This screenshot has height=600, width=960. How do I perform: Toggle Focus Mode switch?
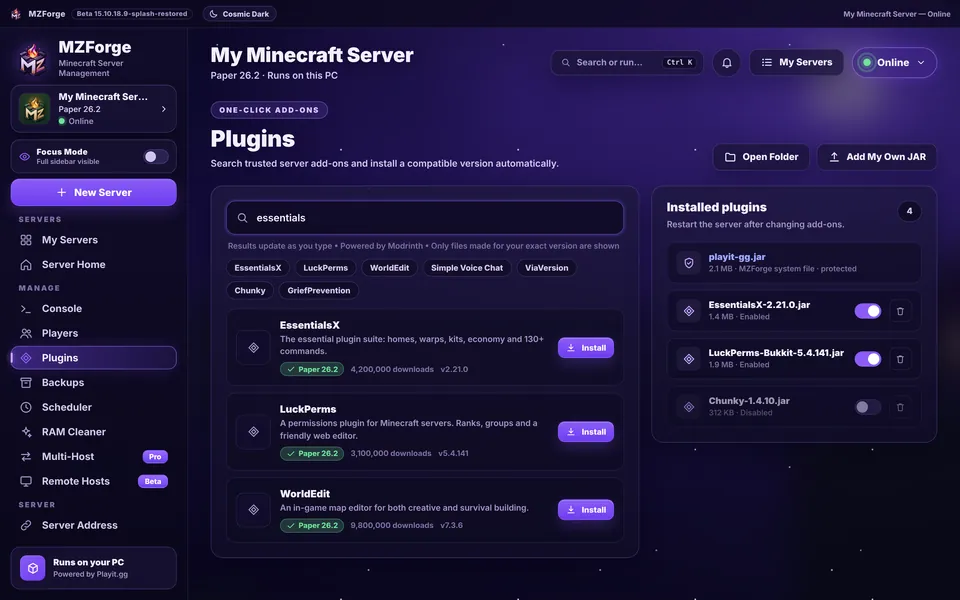point(156,157)
